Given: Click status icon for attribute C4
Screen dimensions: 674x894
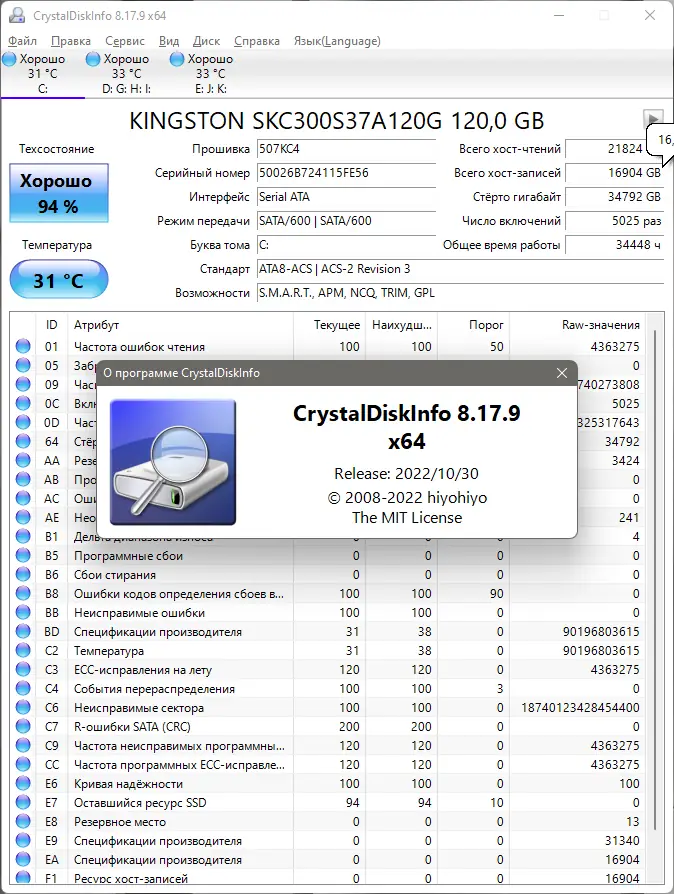Looking at the screenshot, I should pos(23,688).
